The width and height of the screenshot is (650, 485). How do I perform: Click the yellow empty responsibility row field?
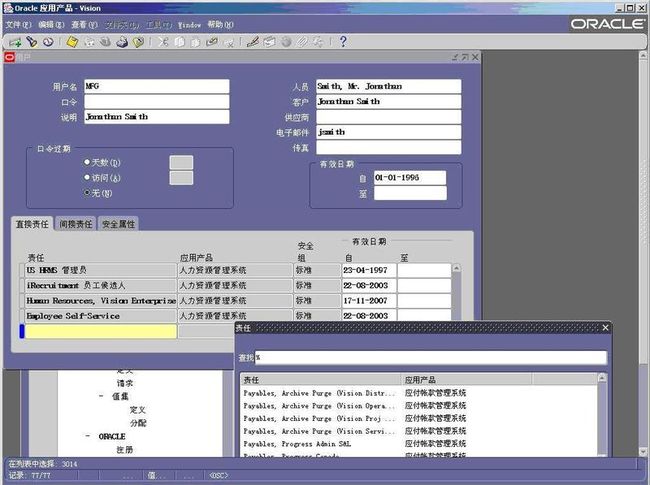point(101,331)
